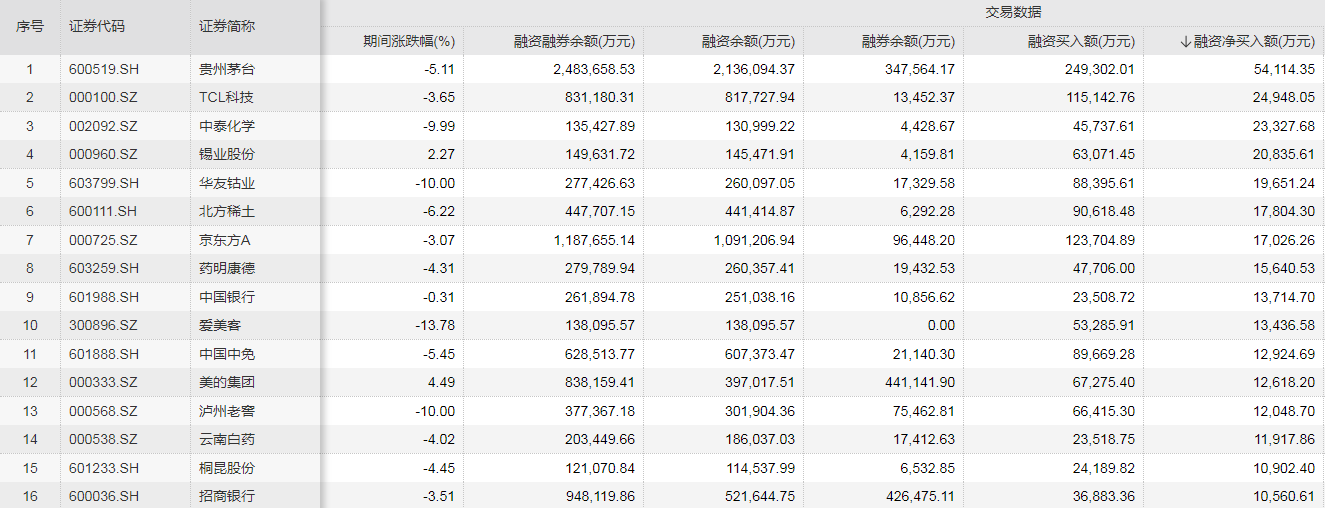Select stock code 601233.SH
The height and width of the screenshot is (508, 1325).
click(102, 468)
